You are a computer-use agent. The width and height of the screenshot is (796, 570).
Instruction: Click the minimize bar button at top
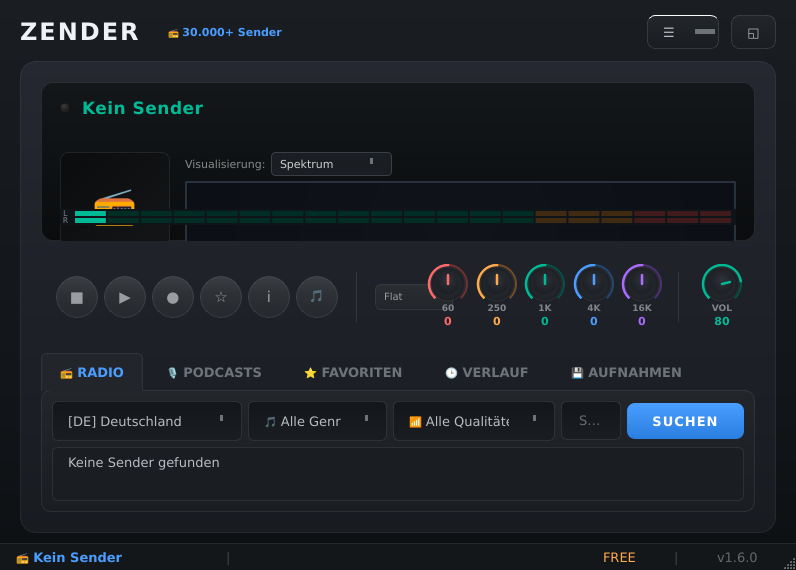click(705, 31)
